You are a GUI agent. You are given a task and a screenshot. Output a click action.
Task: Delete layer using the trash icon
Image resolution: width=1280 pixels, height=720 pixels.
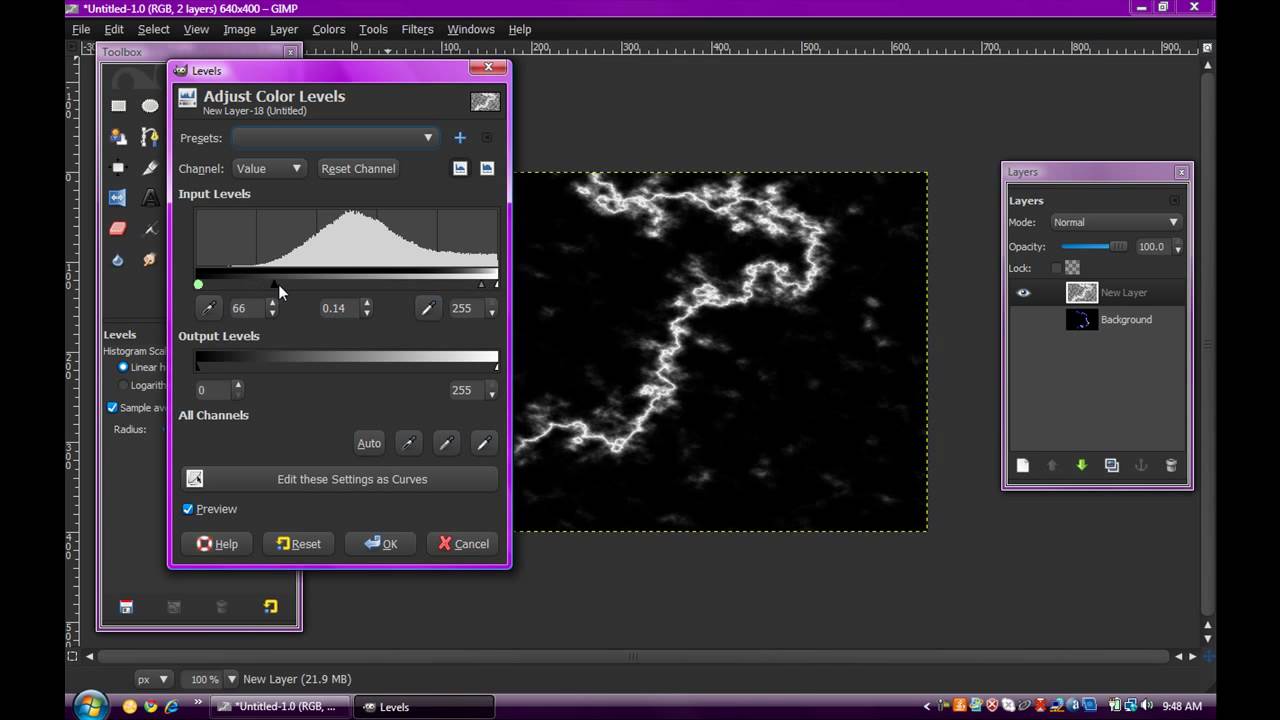point(1171,465)
